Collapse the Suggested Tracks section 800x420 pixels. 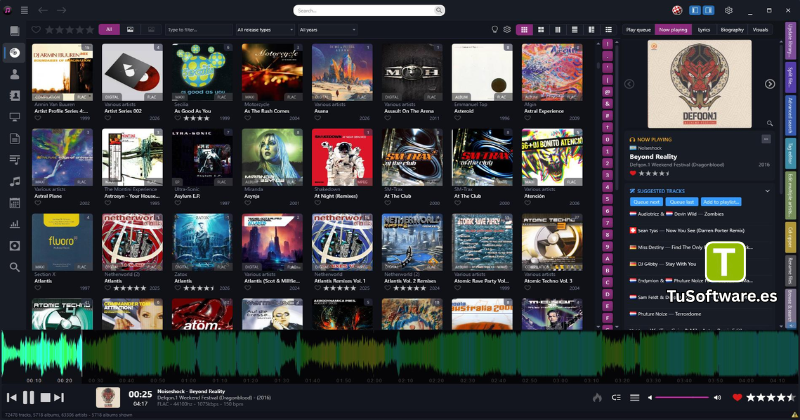[x=767, y=191]
